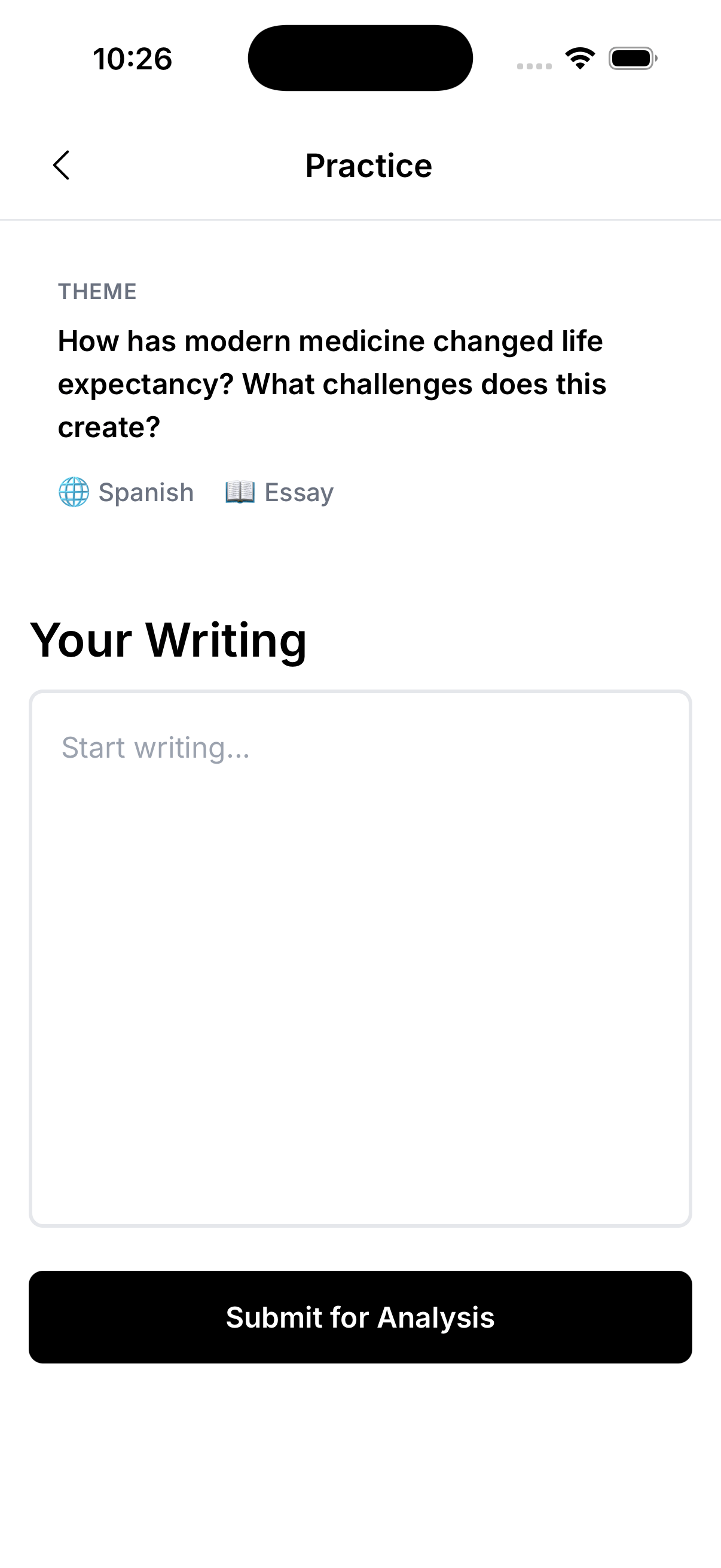721x1568 pixels.
Task: Tap the Spanish language label
Action: click(146, 492)
